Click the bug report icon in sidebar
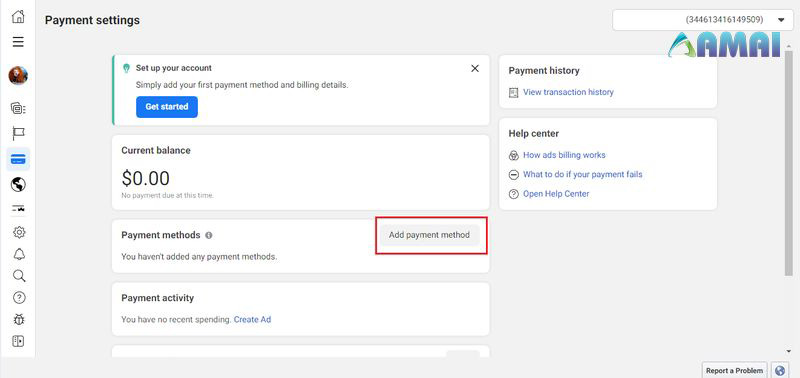The height and width of the screenshot is (378, 800). click(19, 320)
